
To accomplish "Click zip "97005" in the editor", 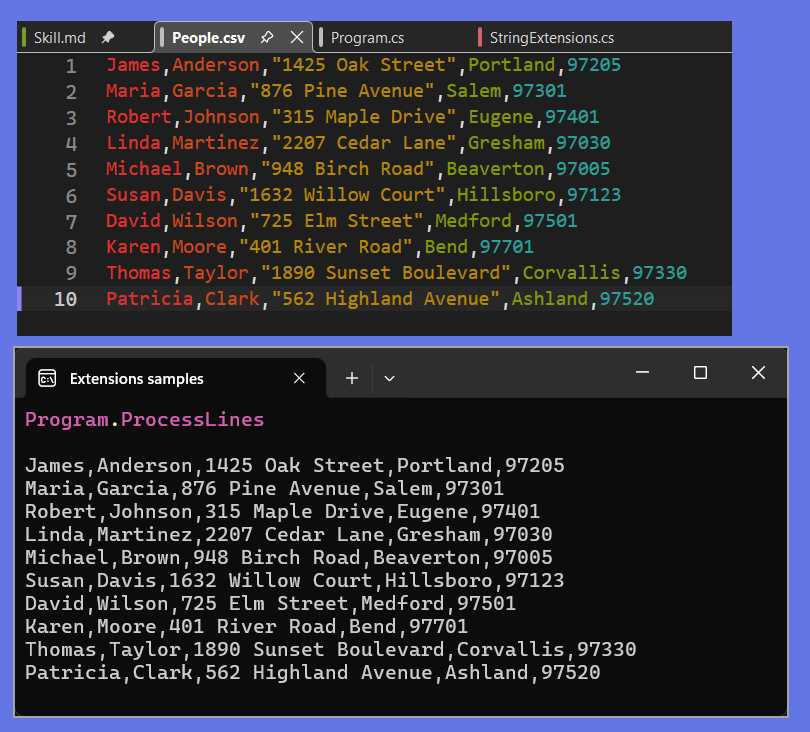I will 583,169.
